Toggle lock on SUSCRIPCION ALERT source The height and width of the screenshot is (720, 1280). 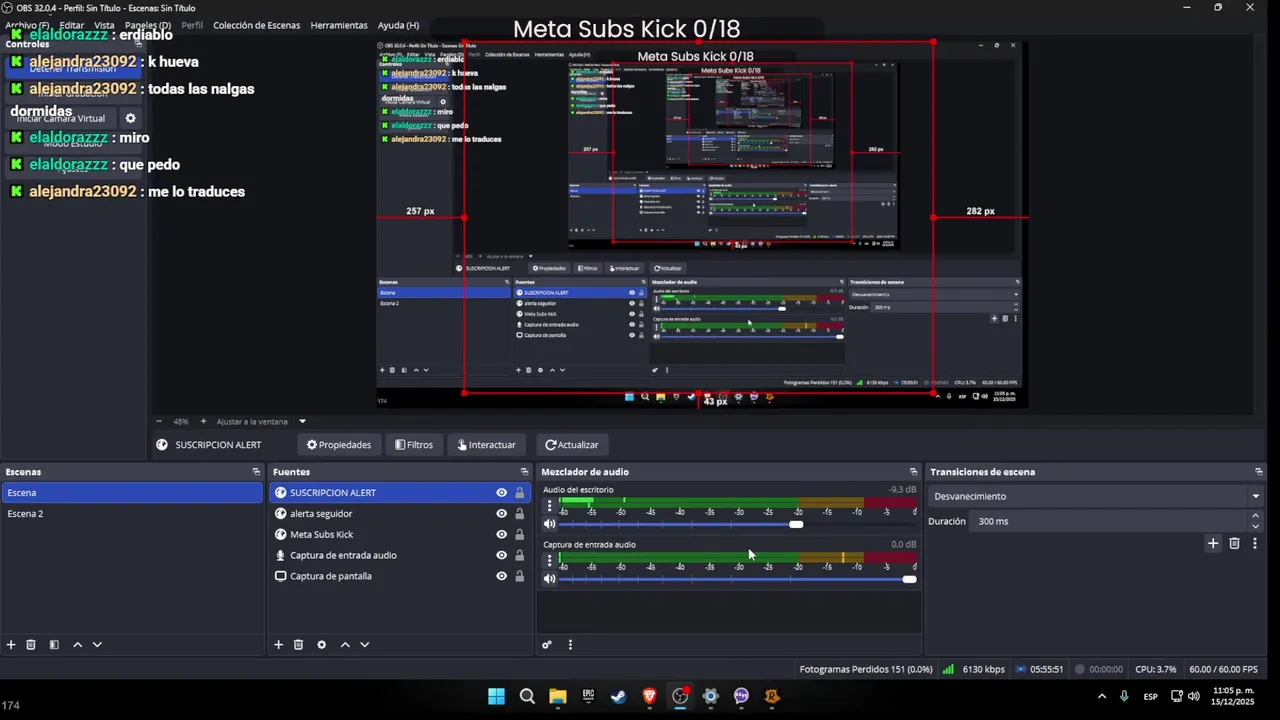(x=519, y=493)
